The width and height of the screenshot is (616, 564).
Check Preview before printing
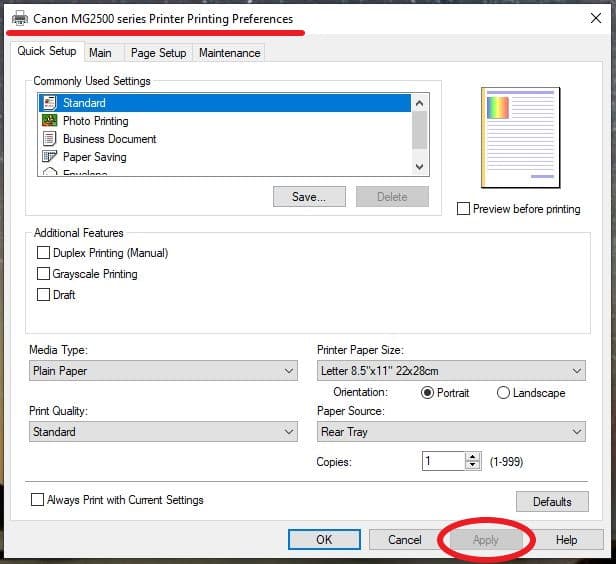463,209
